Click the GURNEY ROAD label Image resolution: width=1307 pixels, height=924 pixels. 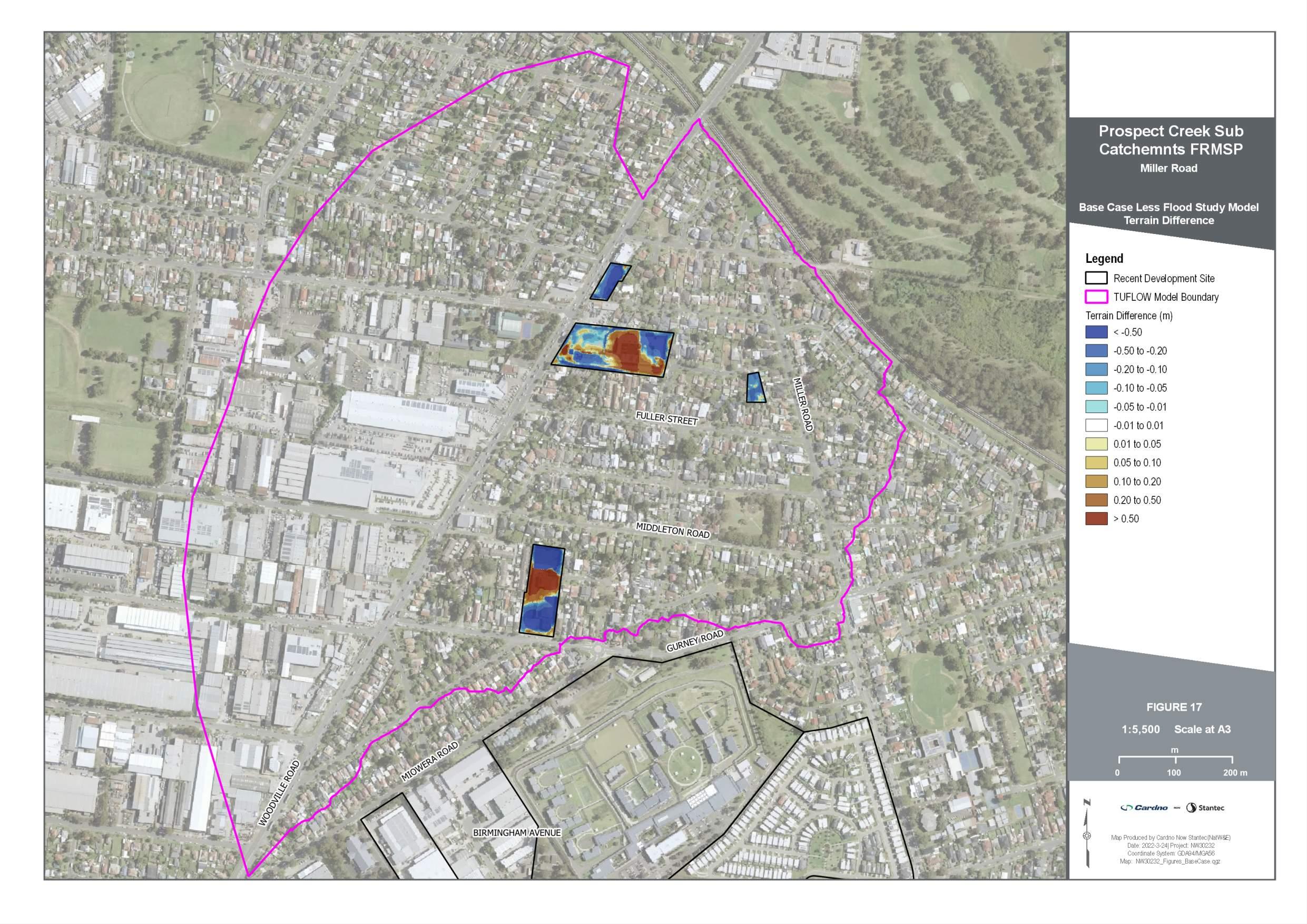(x=694, y=641)
